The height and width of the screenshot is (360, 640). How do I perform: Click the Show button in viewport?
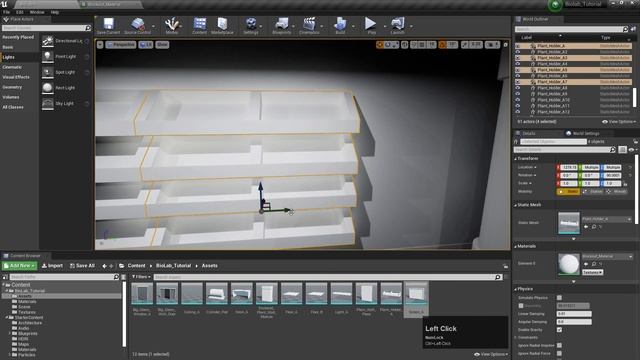[x=162, y=44]
